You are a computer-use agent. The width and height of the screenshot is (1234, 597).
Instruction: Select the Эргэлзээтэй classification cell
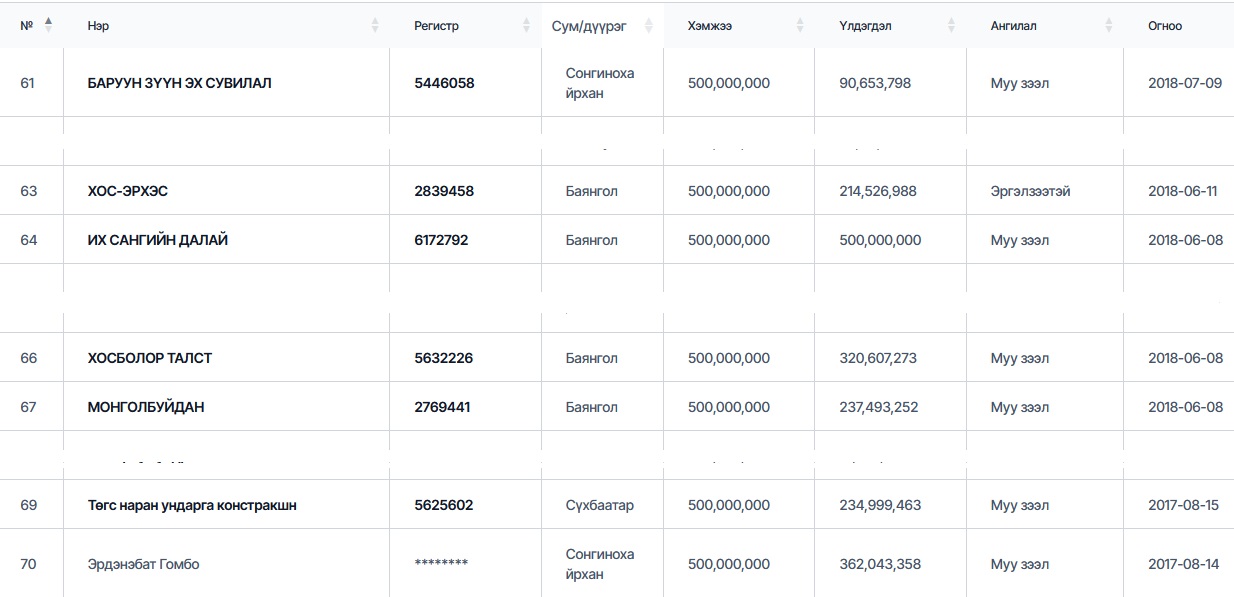(x=1030, y=191)
